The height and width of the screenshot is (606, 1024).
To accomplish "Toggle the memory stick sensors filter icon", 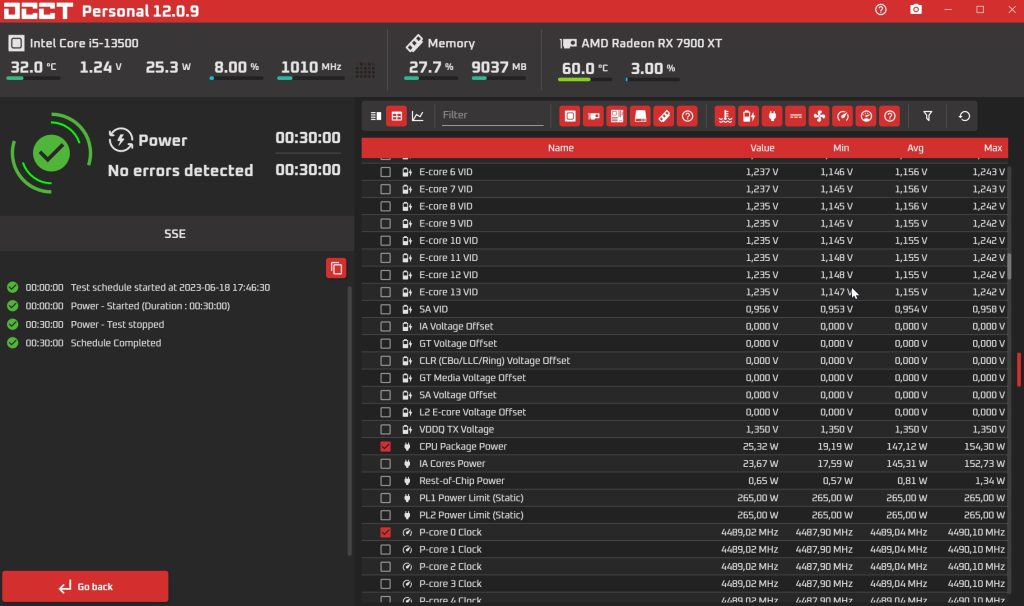I will click(x=664, y=116).
